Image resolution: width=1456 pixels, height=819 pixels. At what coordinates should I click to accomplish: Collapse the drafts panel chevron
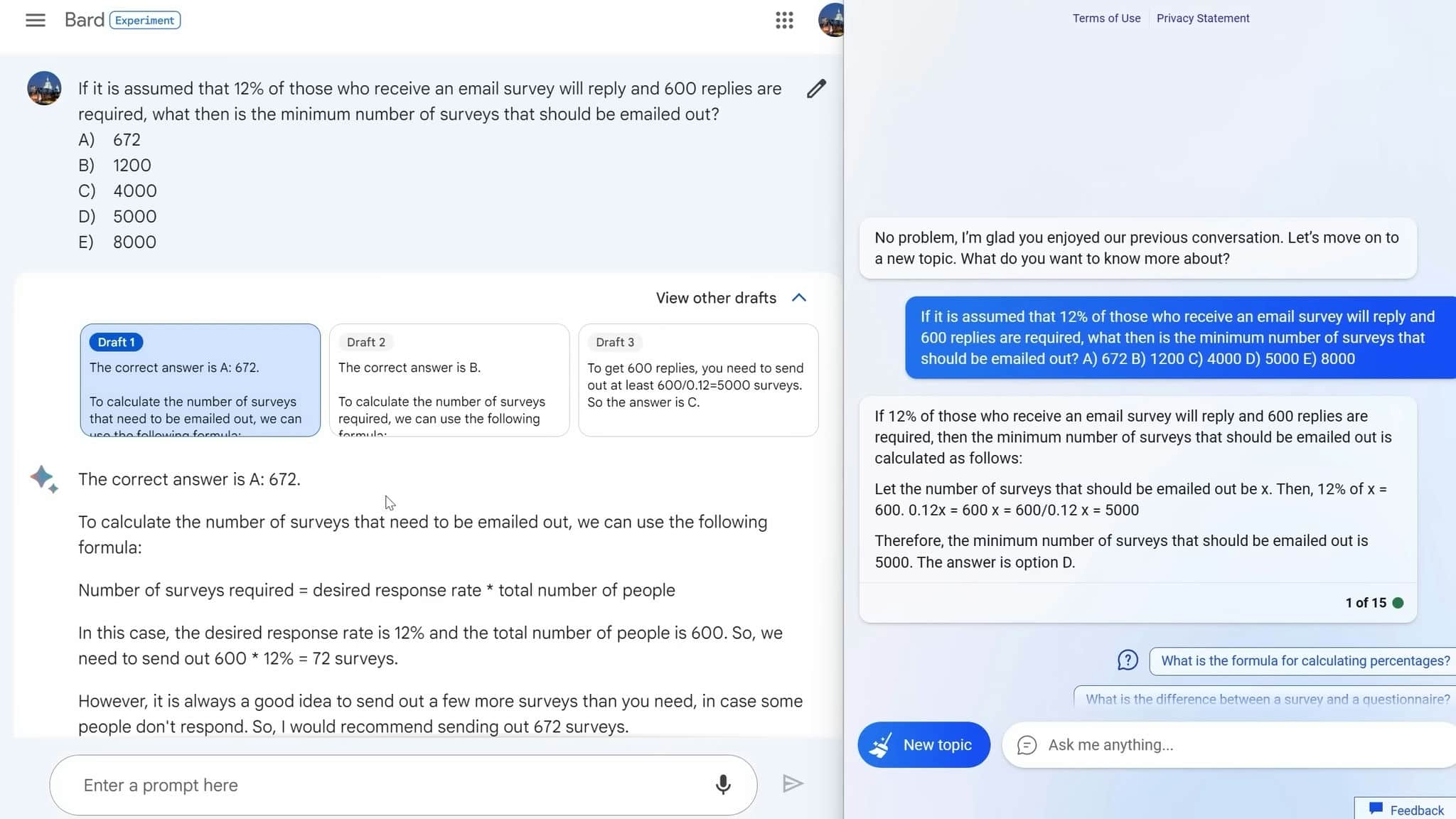(x=800, y=298)
